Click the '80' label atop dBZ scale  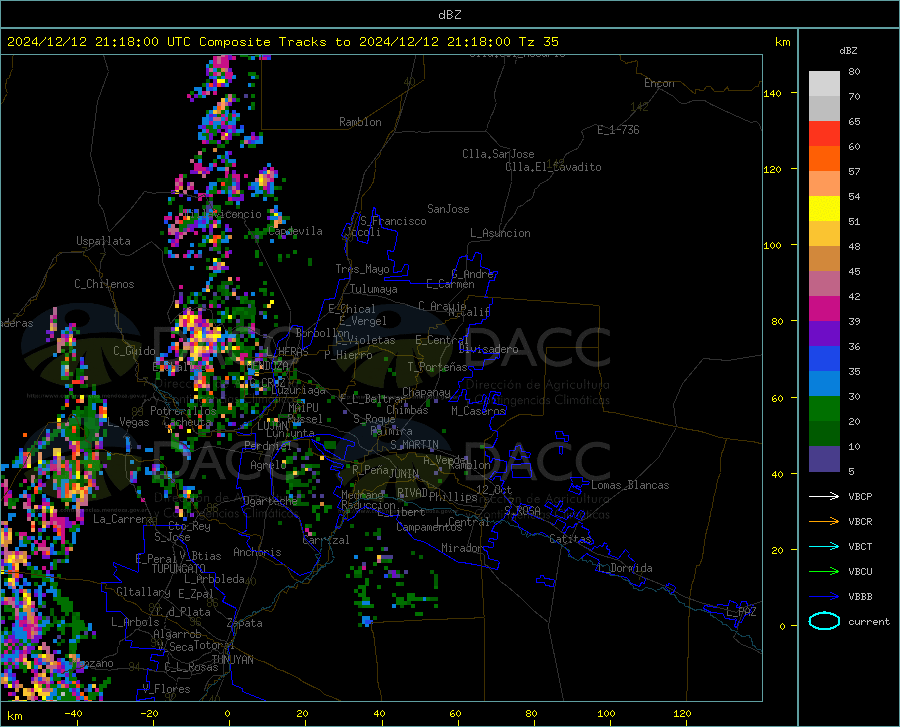pyautogui.click(x=854, y=72)
